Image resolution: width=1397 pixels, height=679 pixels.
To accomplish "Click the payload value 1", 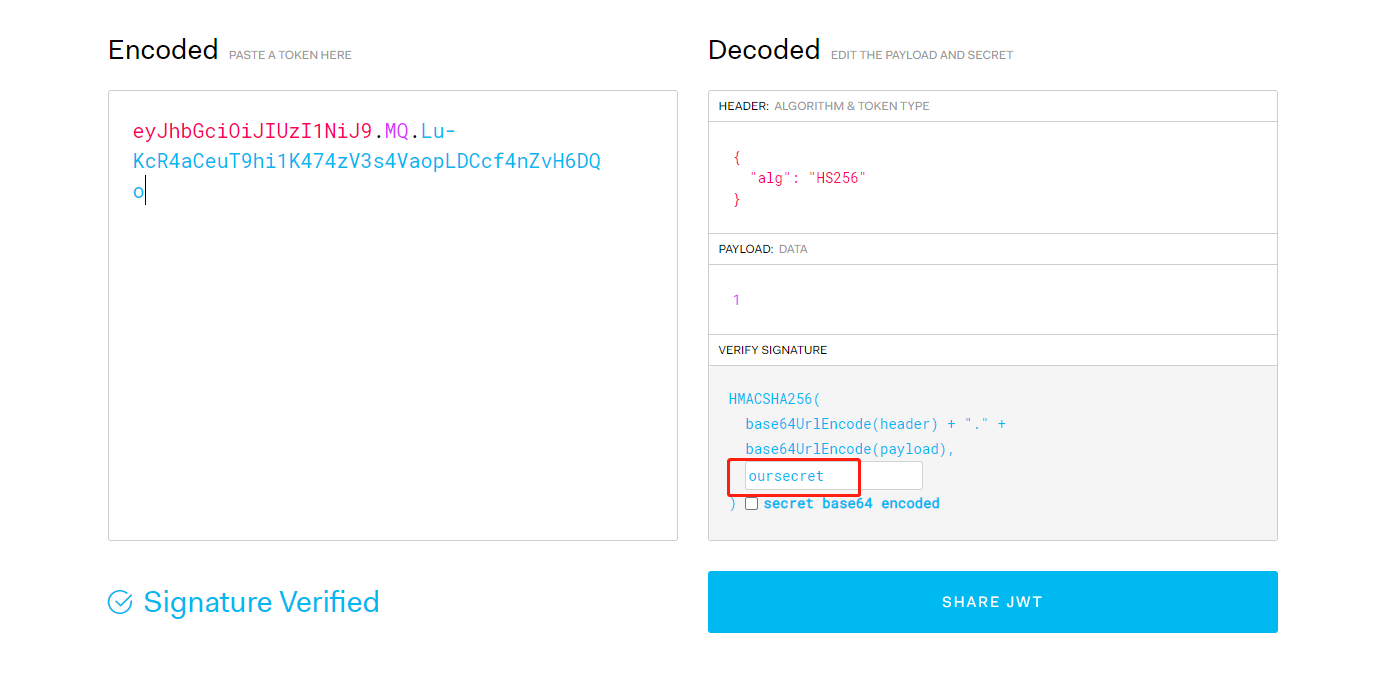I will [737, 300].
